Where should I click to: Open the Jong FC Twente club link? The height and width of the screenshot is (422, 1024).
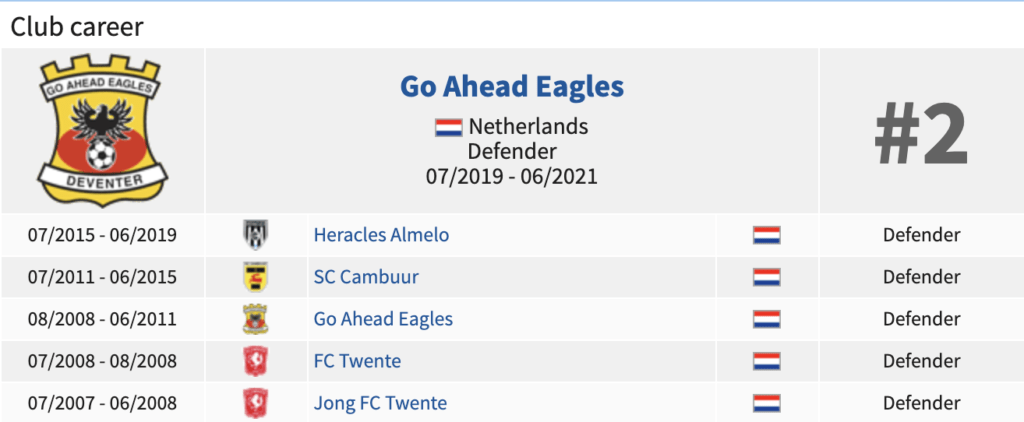380,403
